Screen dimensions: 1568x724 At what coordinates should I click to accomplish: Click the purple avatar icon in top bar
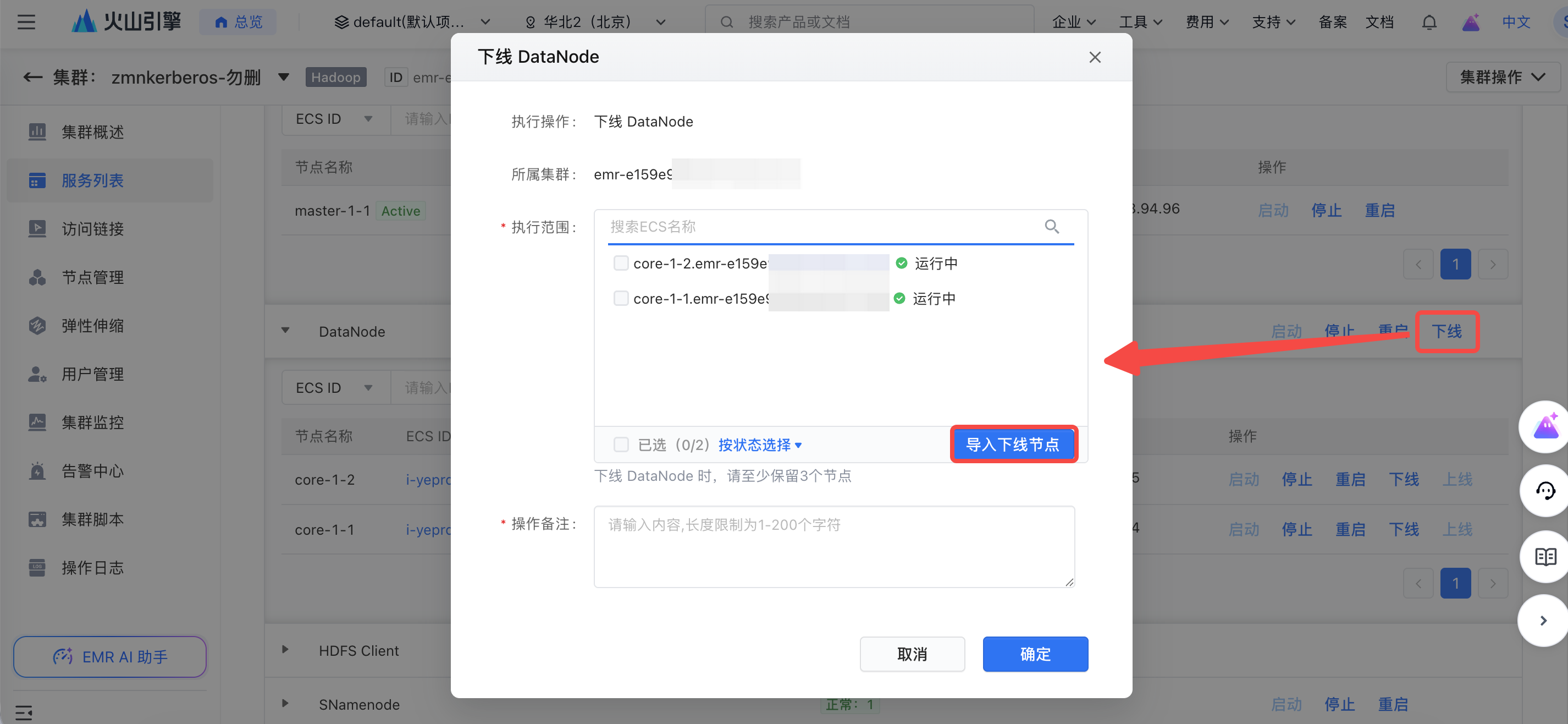[x=1471, y=23]
